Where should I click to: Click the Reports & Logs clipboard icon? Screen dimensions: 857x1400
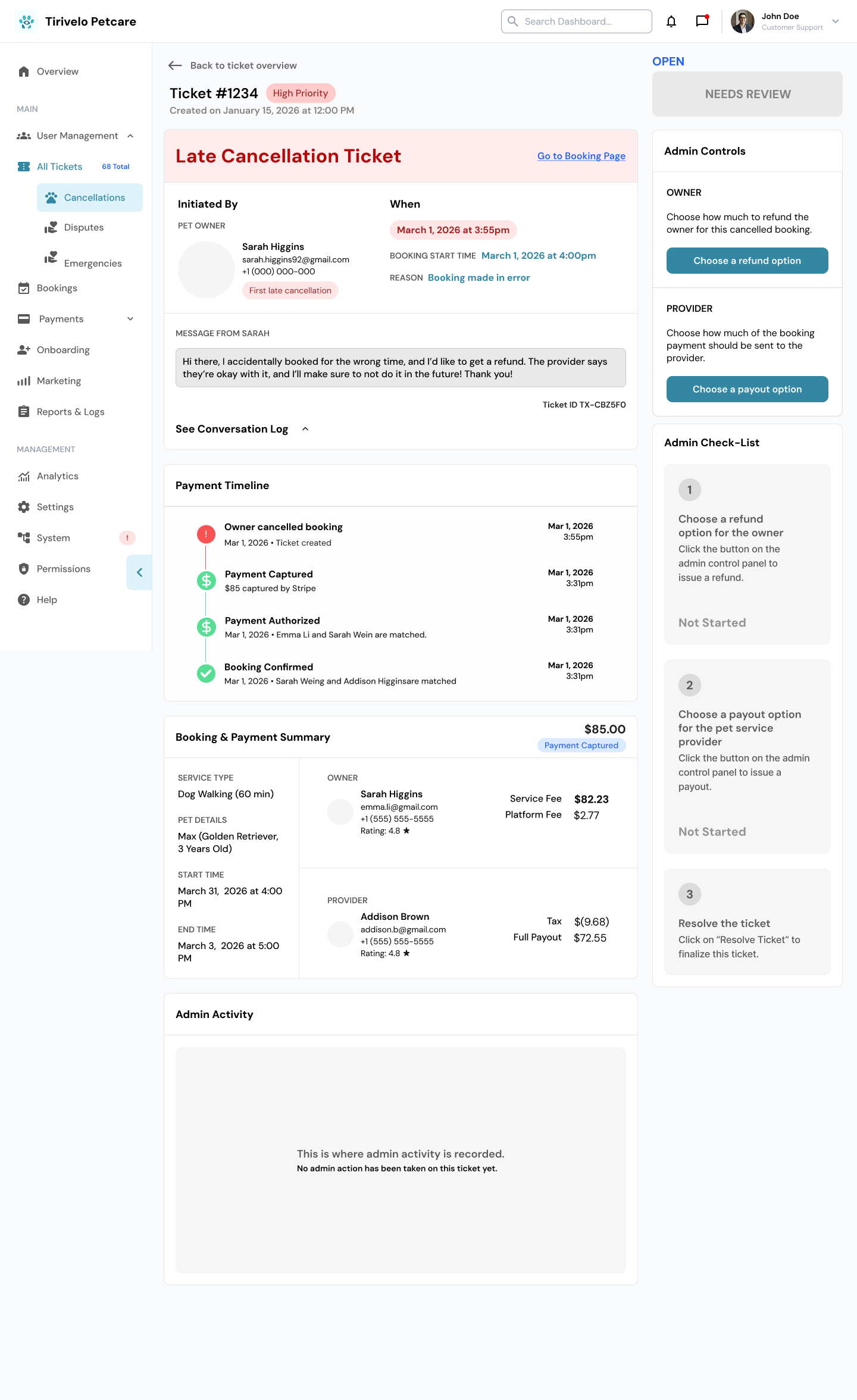pyautogui.click(x=24, y=412)
